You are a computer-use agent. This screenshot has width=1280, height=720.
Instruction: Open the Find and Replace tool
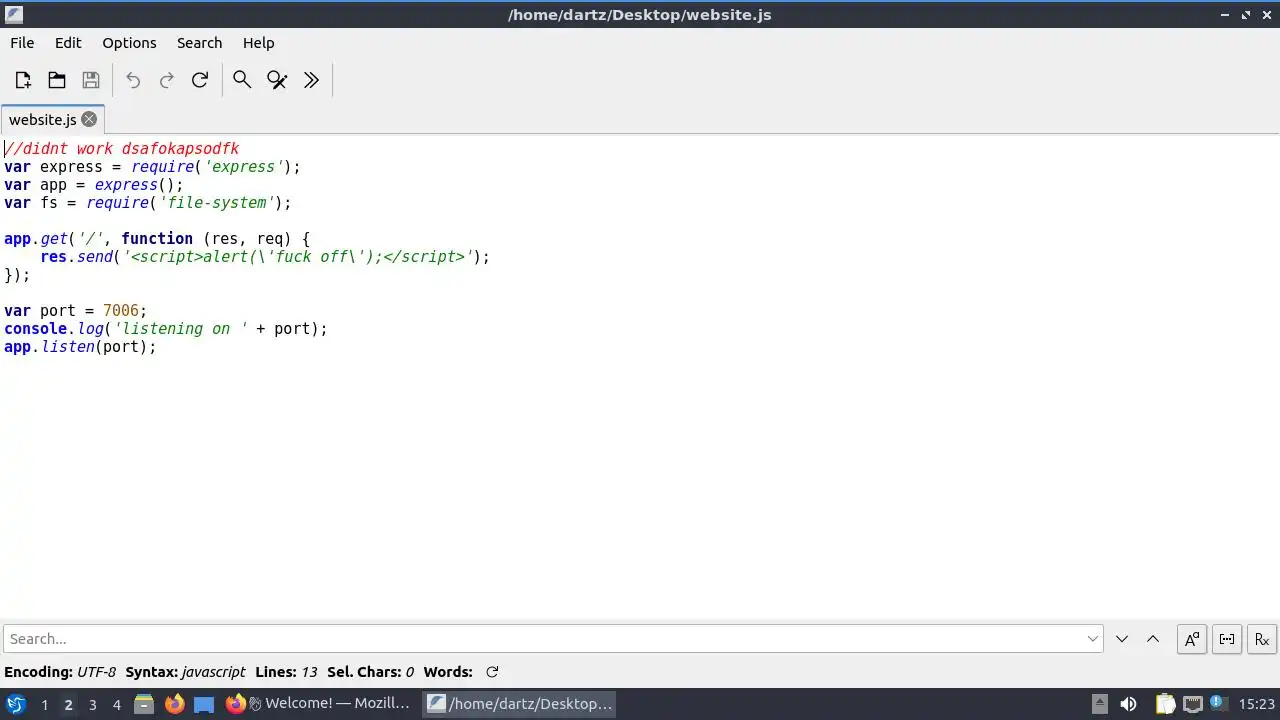tap(277, 80)
